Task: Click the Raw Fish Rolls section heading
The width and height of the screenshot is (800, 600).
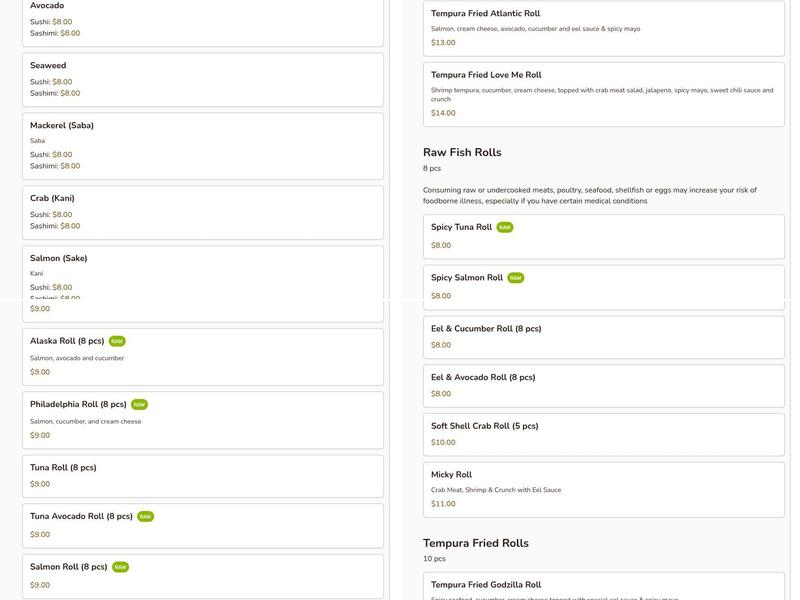Action: tap(462, 152)
